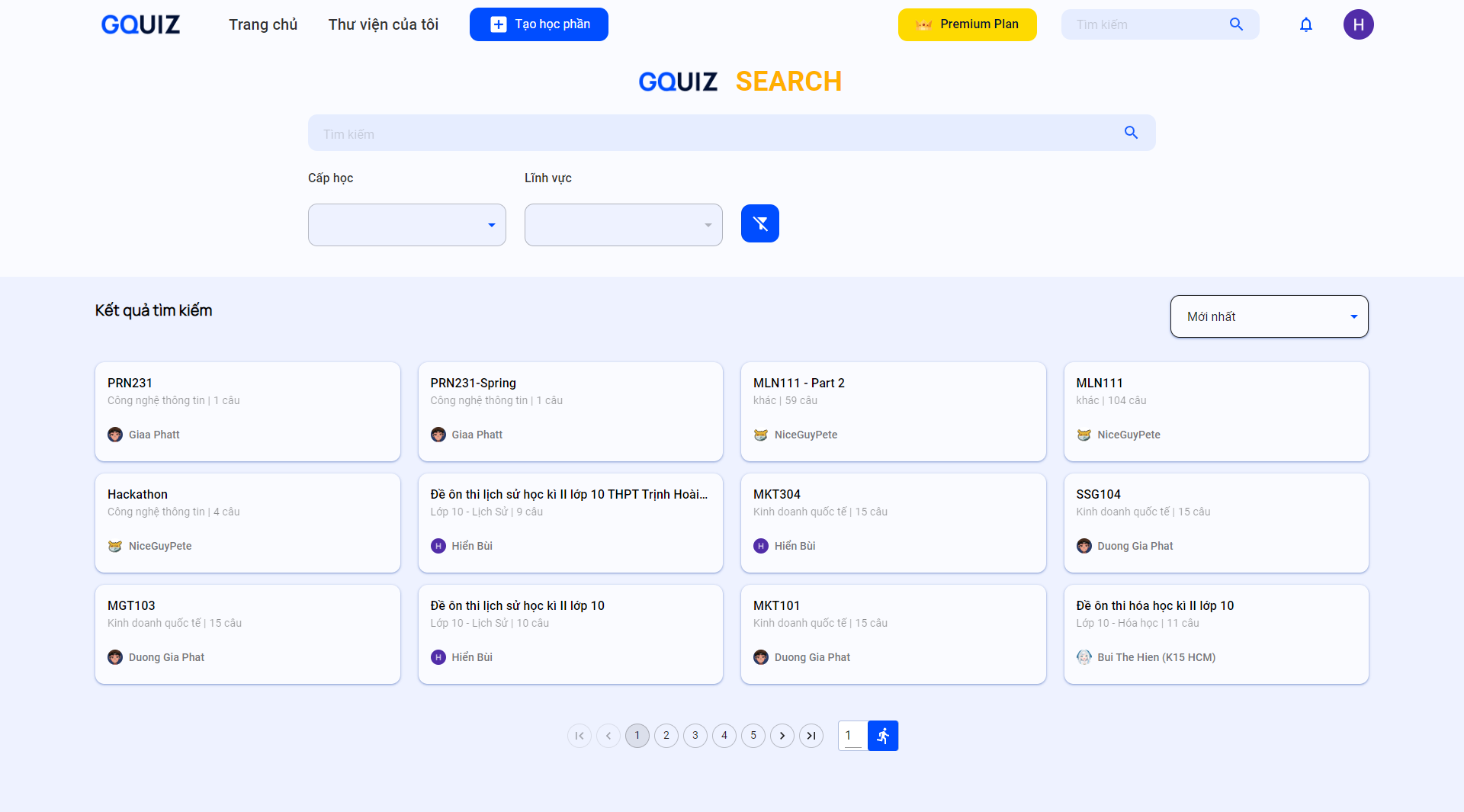
Task: Open the MLN111 - Part 2 card
Action: coord(894,412)
